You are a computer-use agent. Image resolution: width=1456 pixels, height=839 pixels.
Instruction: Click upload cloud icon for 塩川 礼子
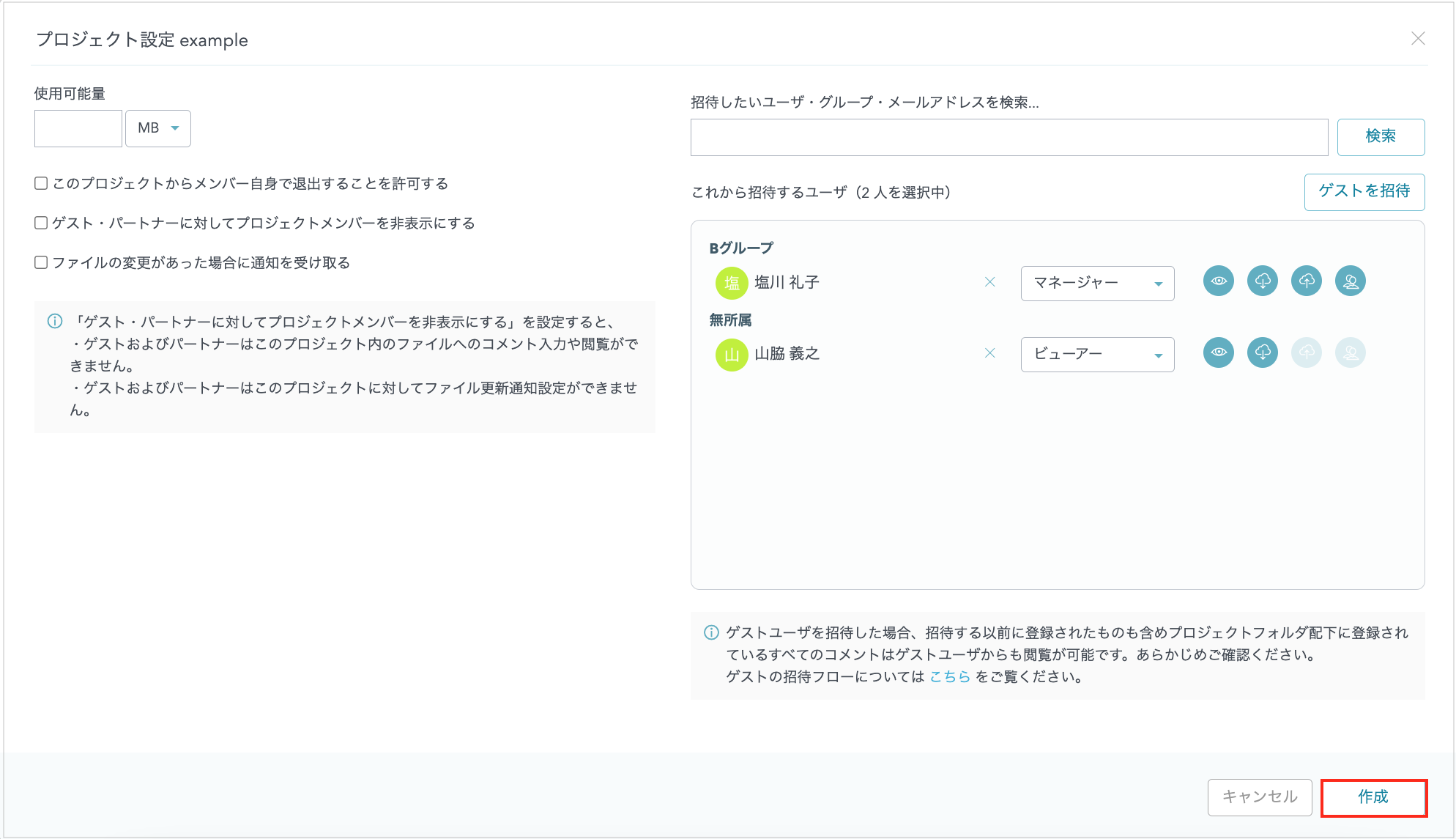(x=1307, y=281)
